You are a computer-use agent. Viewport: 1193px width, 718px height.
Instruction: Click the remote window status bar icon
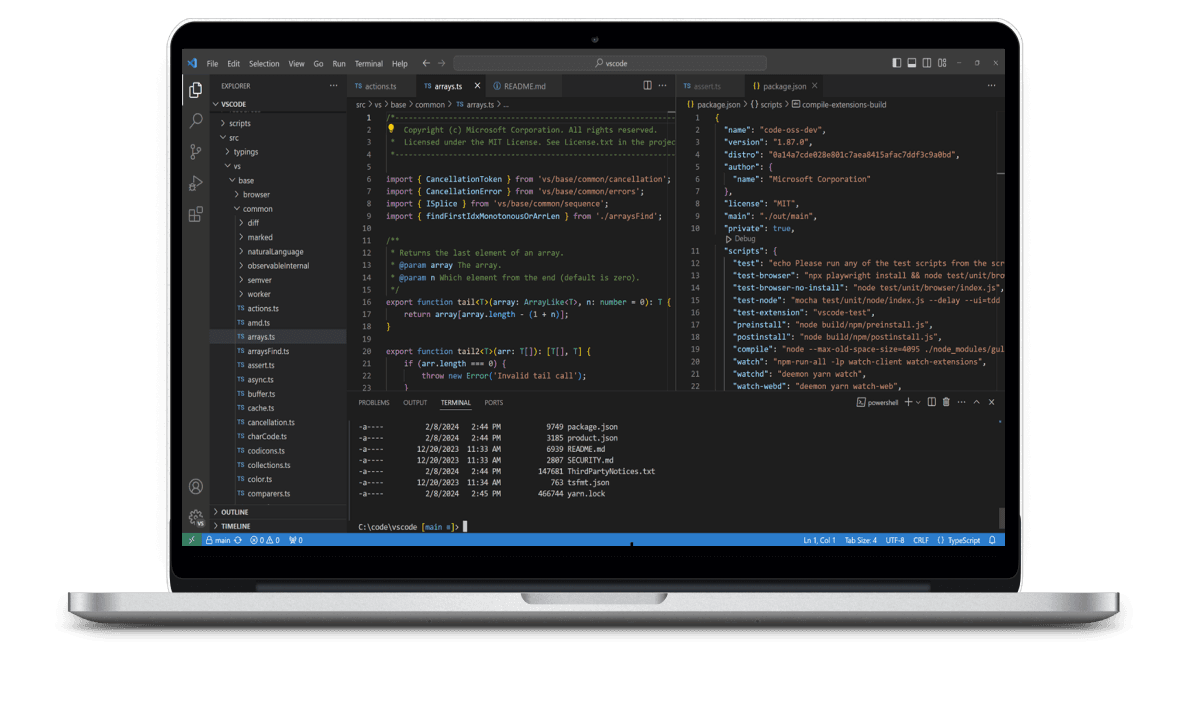191,540
